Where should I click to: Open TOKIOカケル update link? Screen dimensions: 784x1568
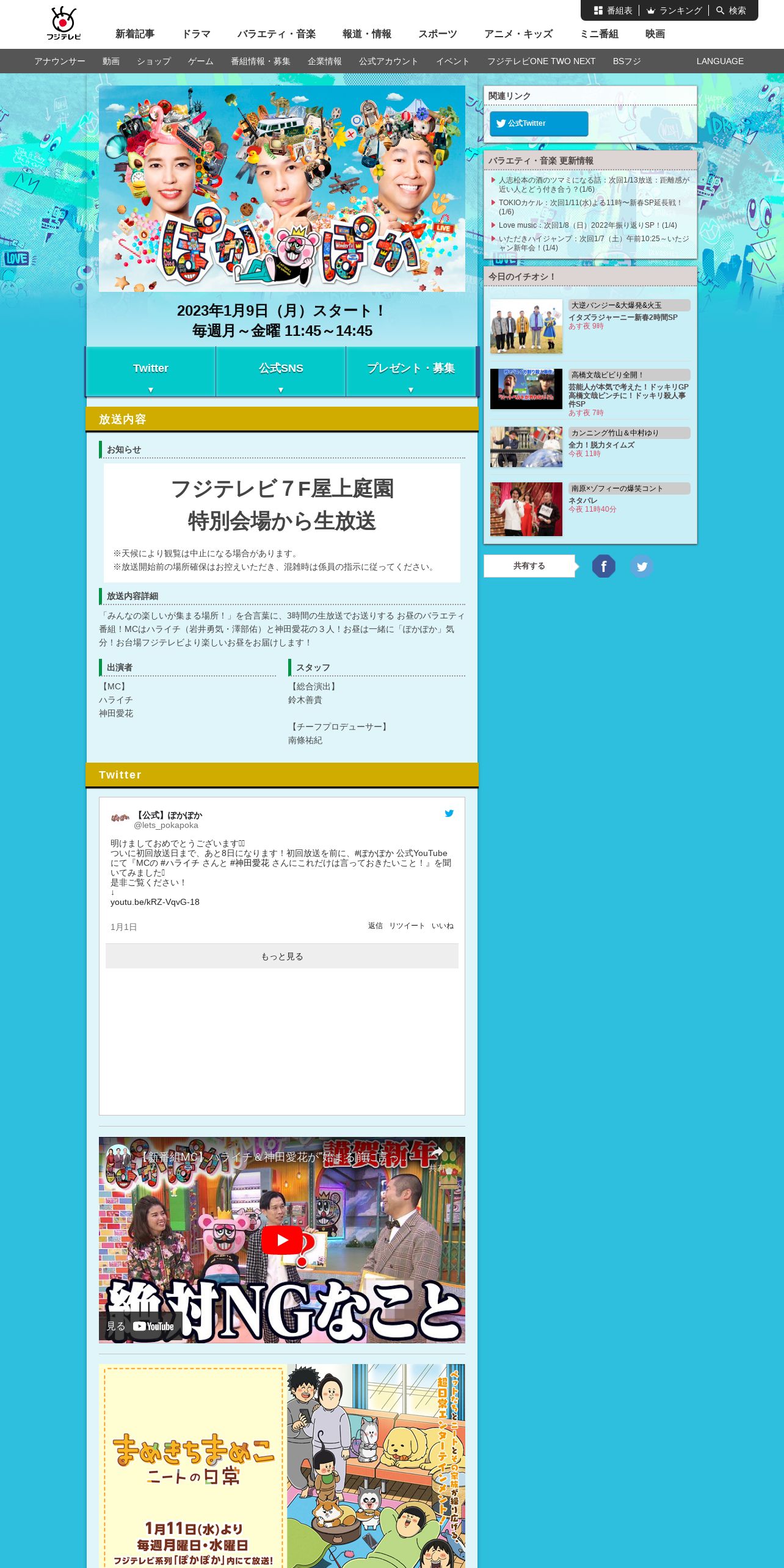point(590,207)
